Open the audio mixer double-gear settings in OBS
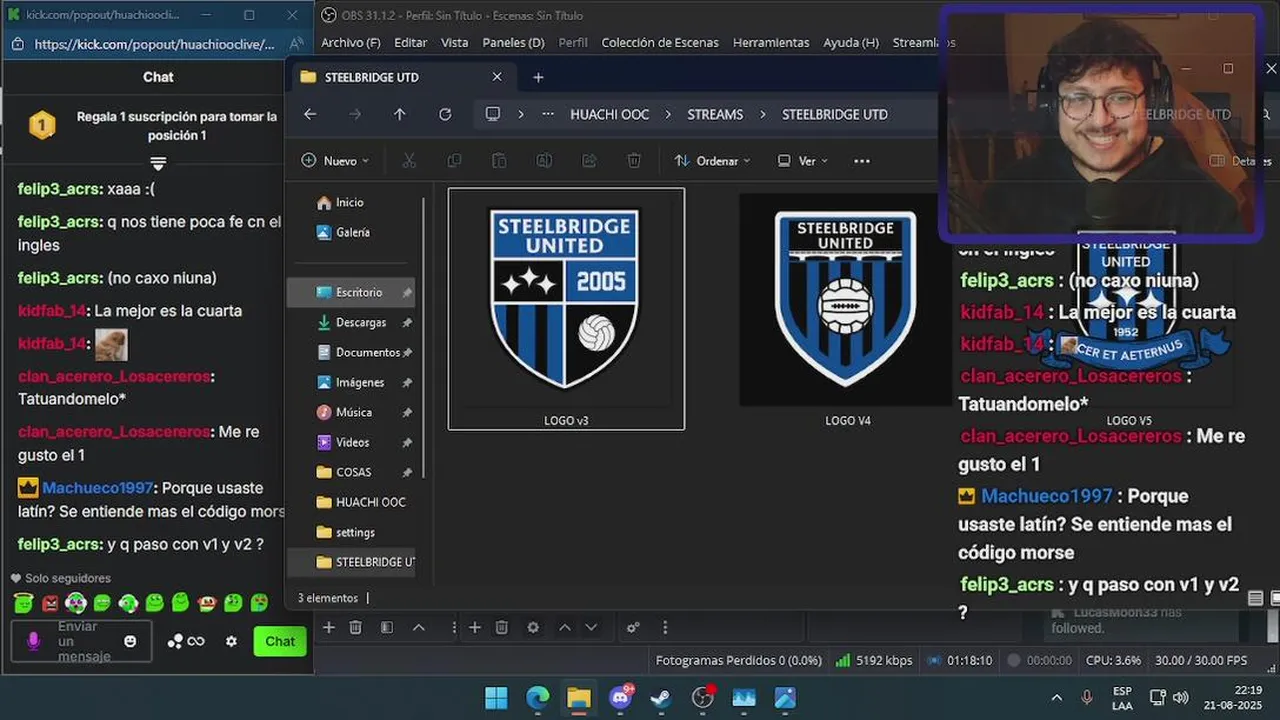 pos(633,627)
